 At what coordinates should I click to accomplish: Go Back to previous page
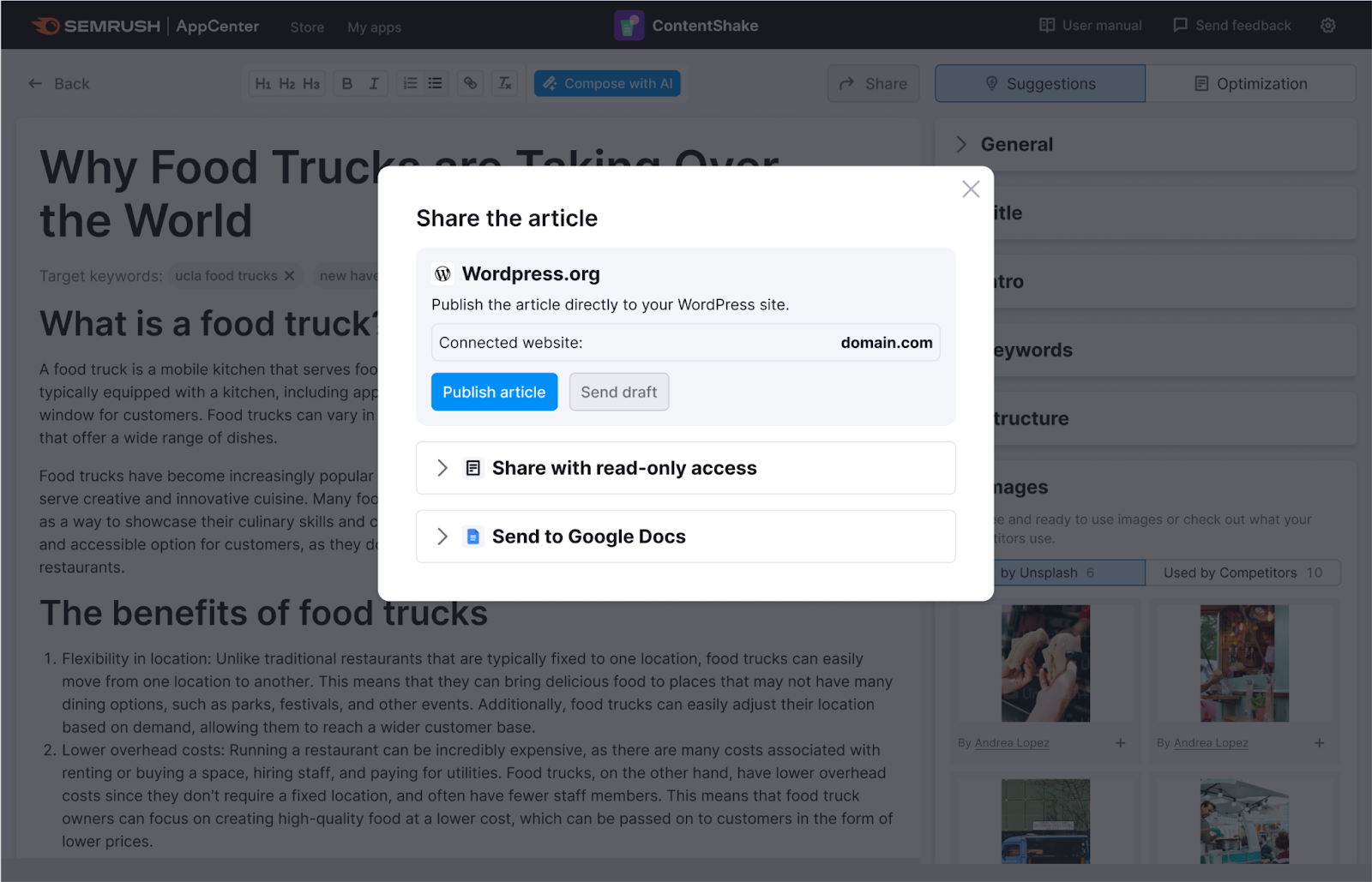click(x=58, y=84)
